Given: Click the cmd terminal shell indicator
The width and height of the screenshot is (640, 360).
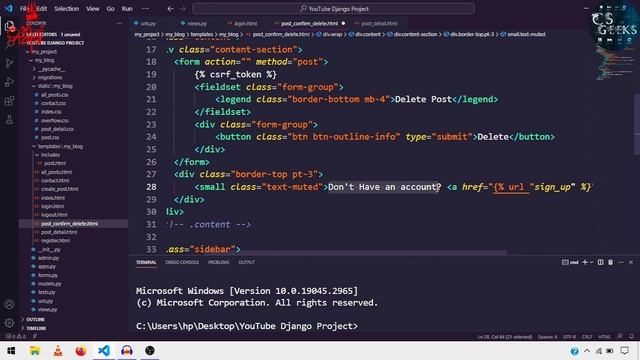Looking at the screenshot, I should 570,262.
